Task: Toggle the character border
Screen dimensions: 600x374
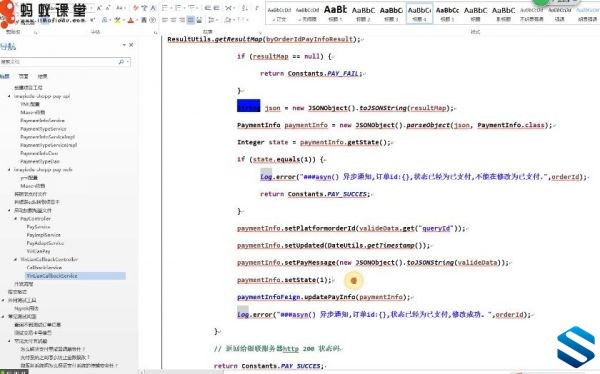Action: coord(153,8)
